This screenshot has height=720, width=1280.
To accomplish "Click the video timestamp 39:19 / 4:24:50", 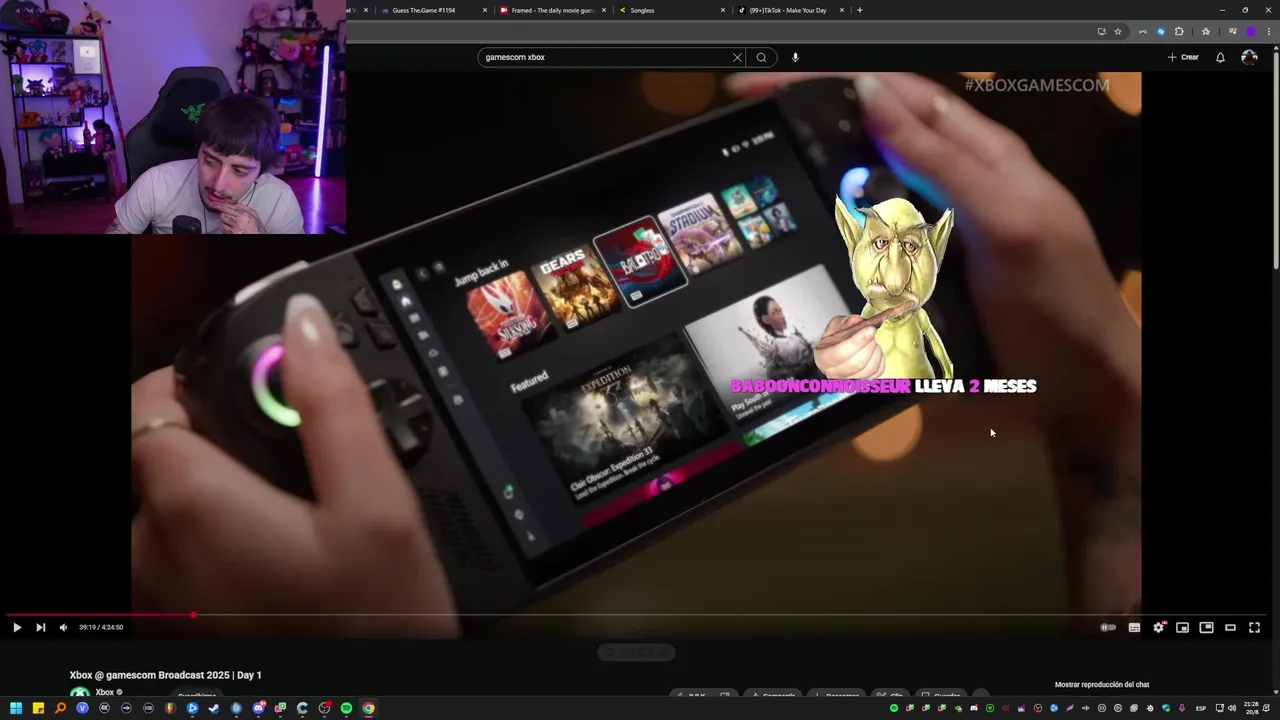I will click(101, 627).
